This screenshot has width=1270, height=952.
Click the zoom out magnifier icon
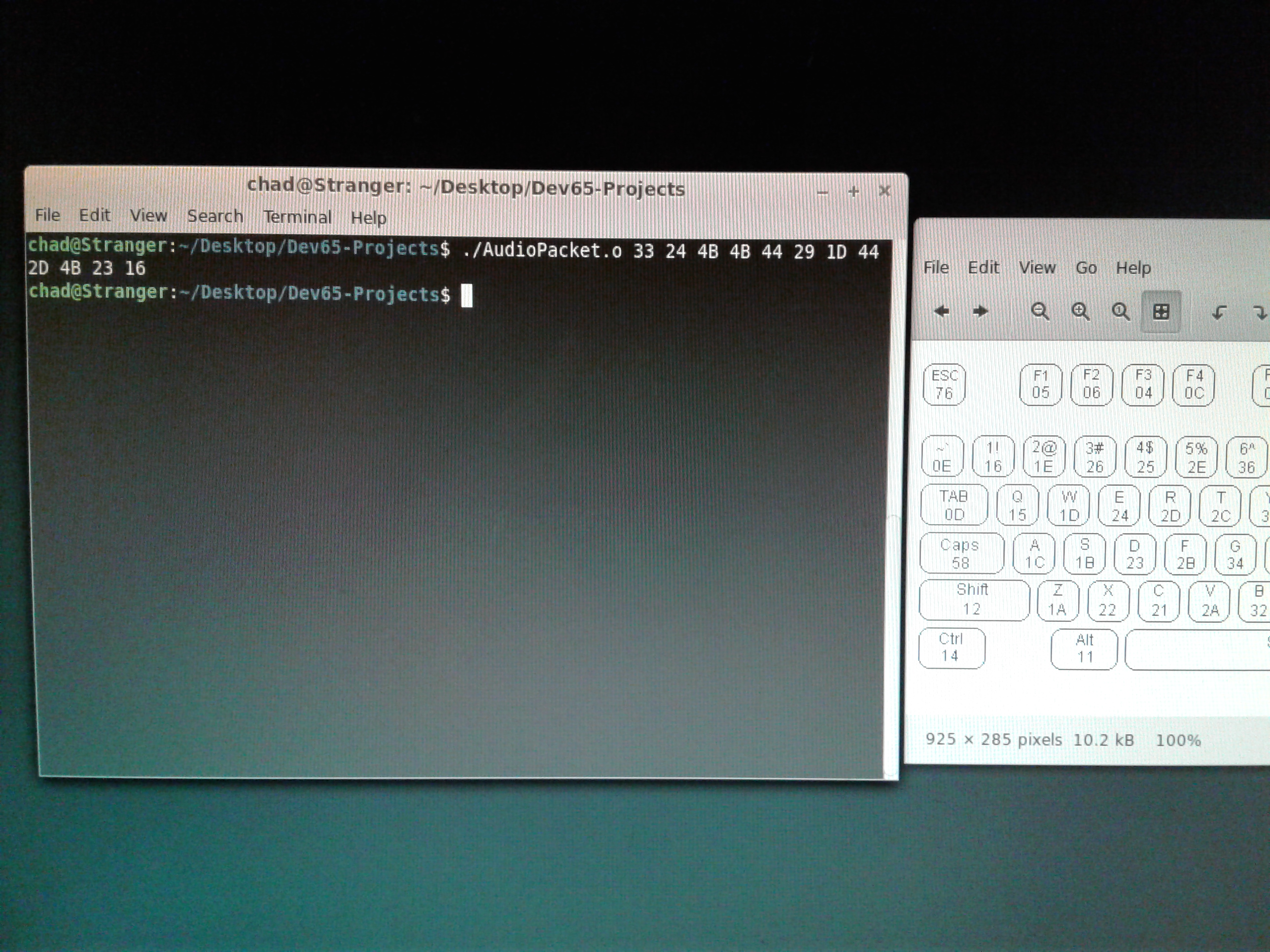tap(1040, 311)
